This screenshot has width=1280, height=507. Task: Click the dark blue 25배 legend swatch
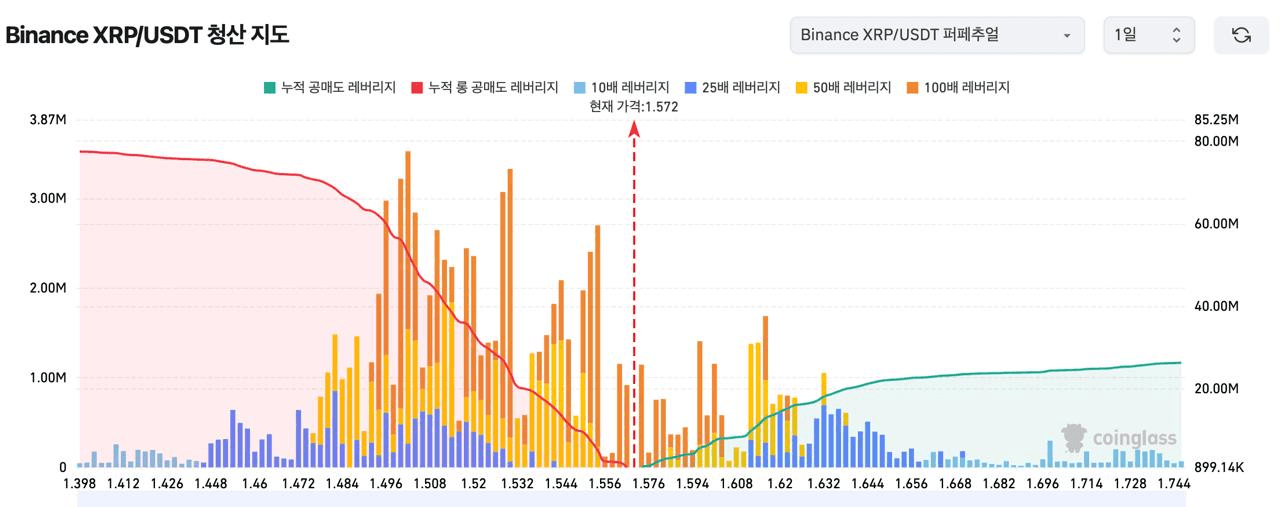point(692,87)
